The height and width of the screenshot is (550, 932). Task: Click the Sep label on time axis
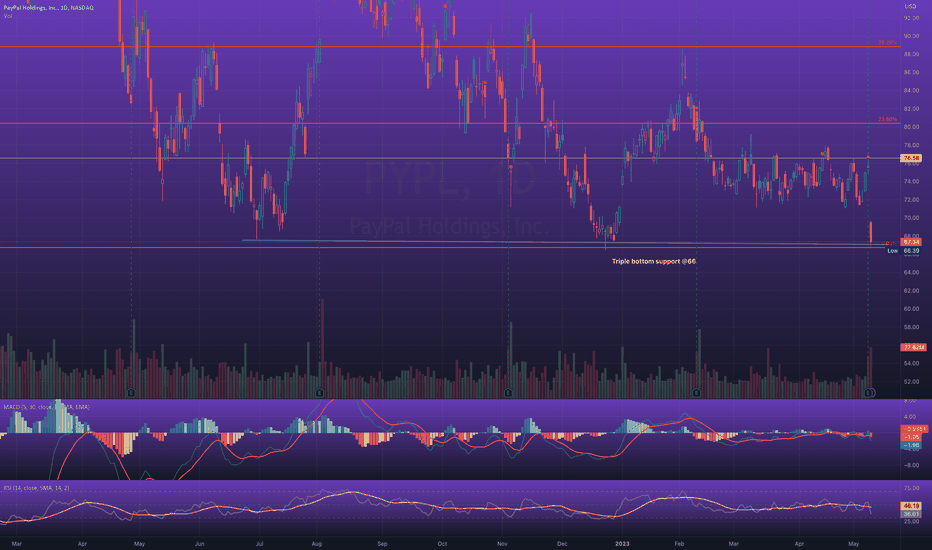click(x=382, y=543)
